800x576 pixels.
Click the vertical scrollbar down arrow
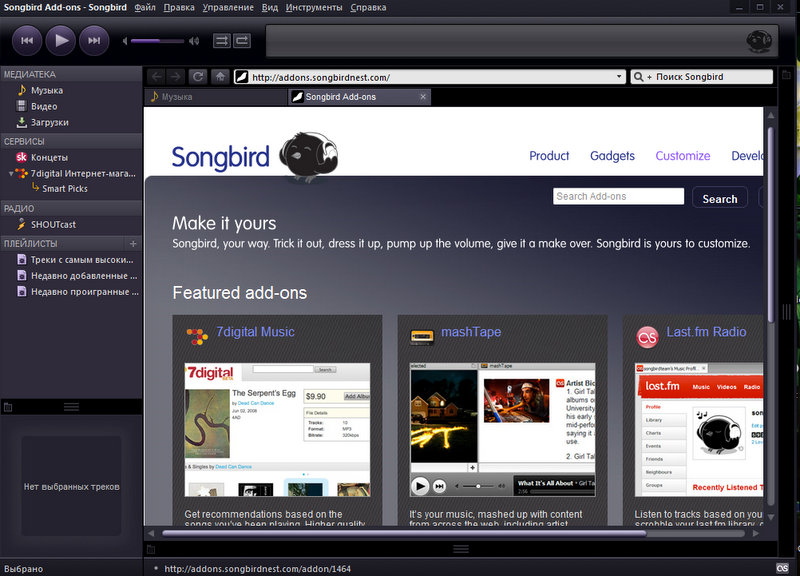tap(771, 517)
